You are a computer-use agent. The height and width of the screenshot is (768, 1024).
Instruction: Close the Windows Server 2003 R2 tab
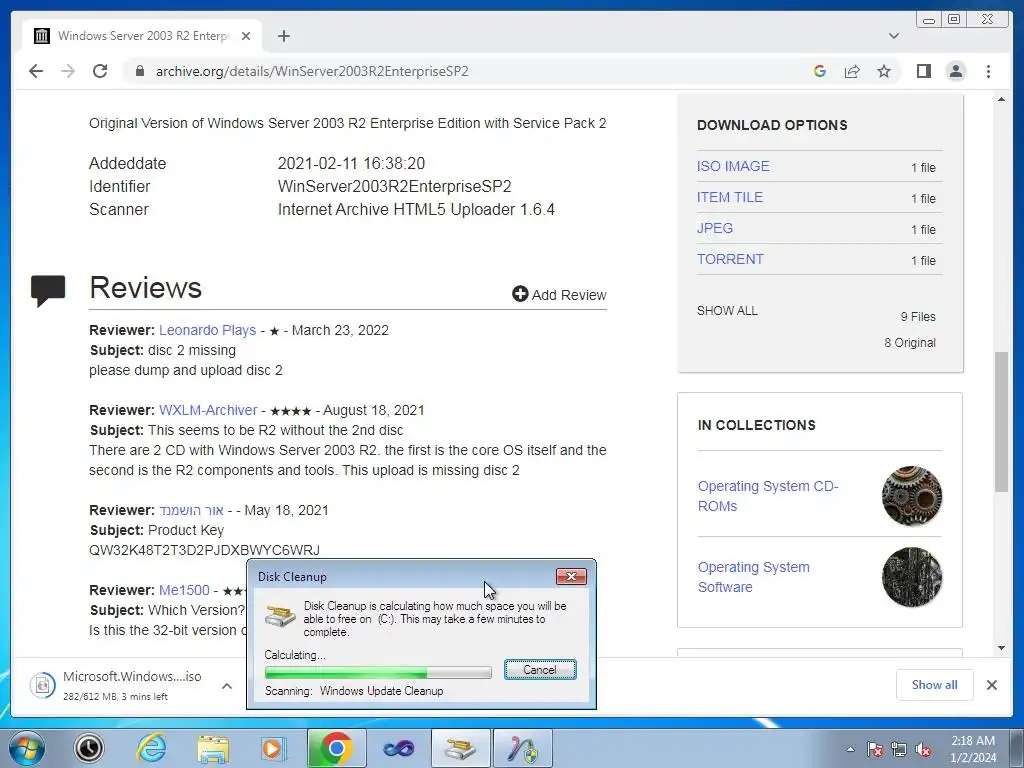pos(246,36)
